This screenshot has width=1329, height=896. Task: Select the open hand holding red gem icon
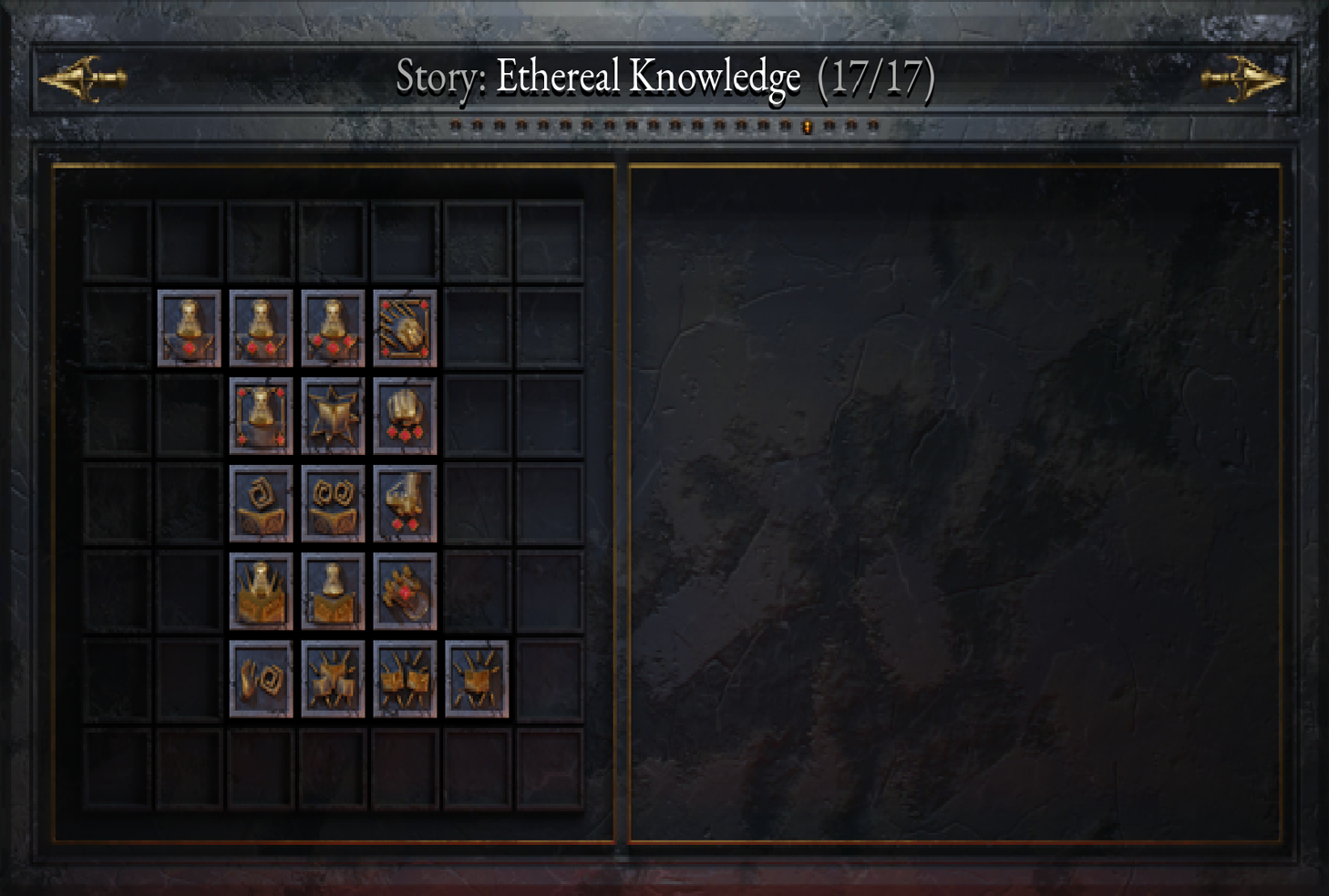pyautogui.click(x=405, y=591)
